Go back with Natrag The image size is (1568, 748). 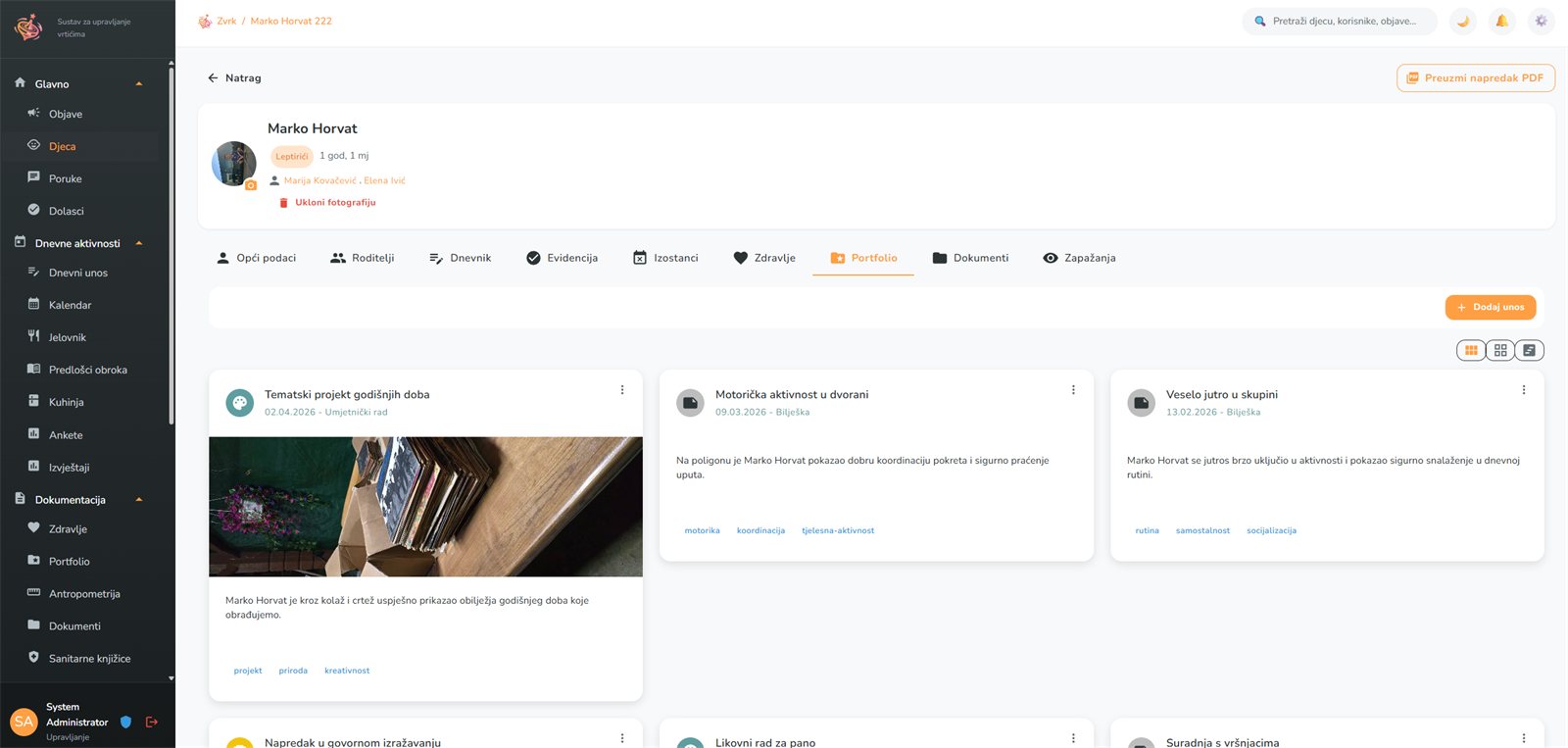tap(234, 77)
